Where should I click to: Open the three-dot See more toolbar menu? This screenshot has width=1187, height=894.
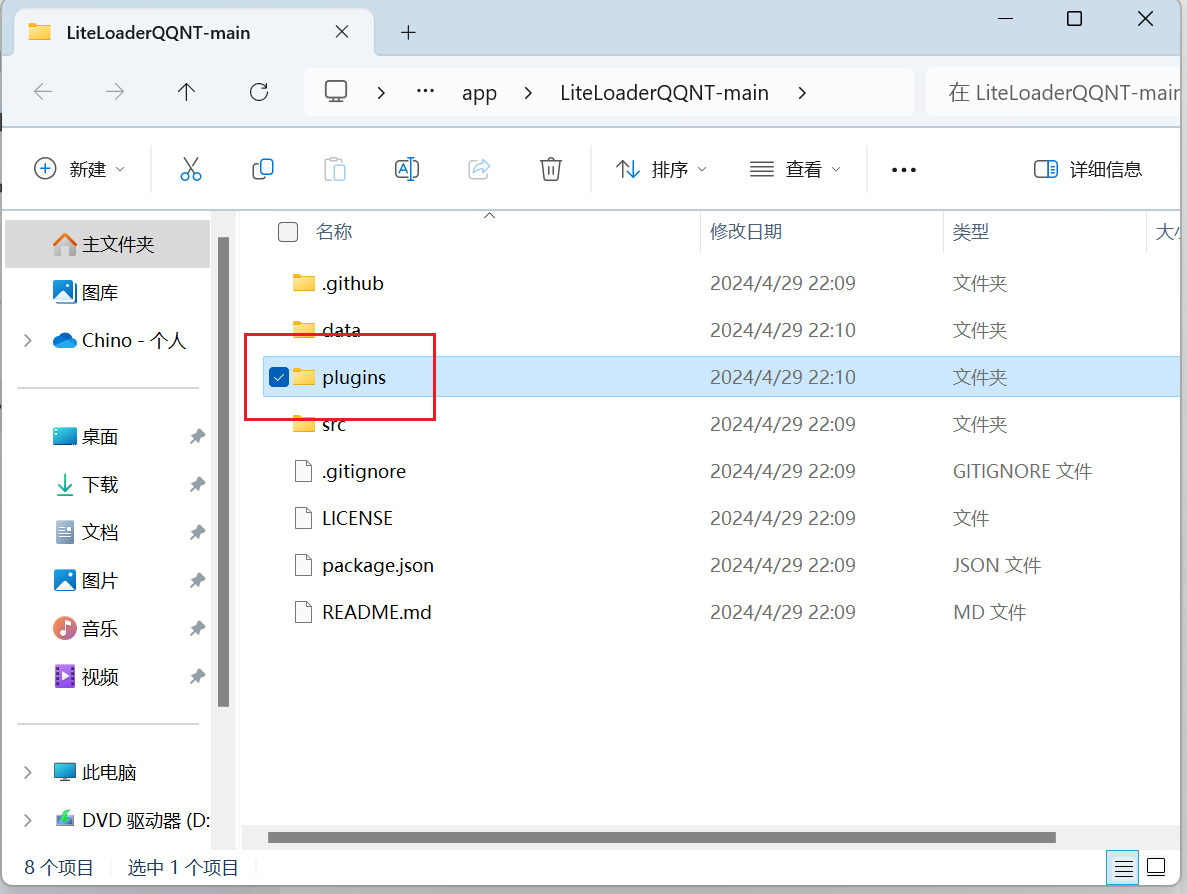point(904,170)
